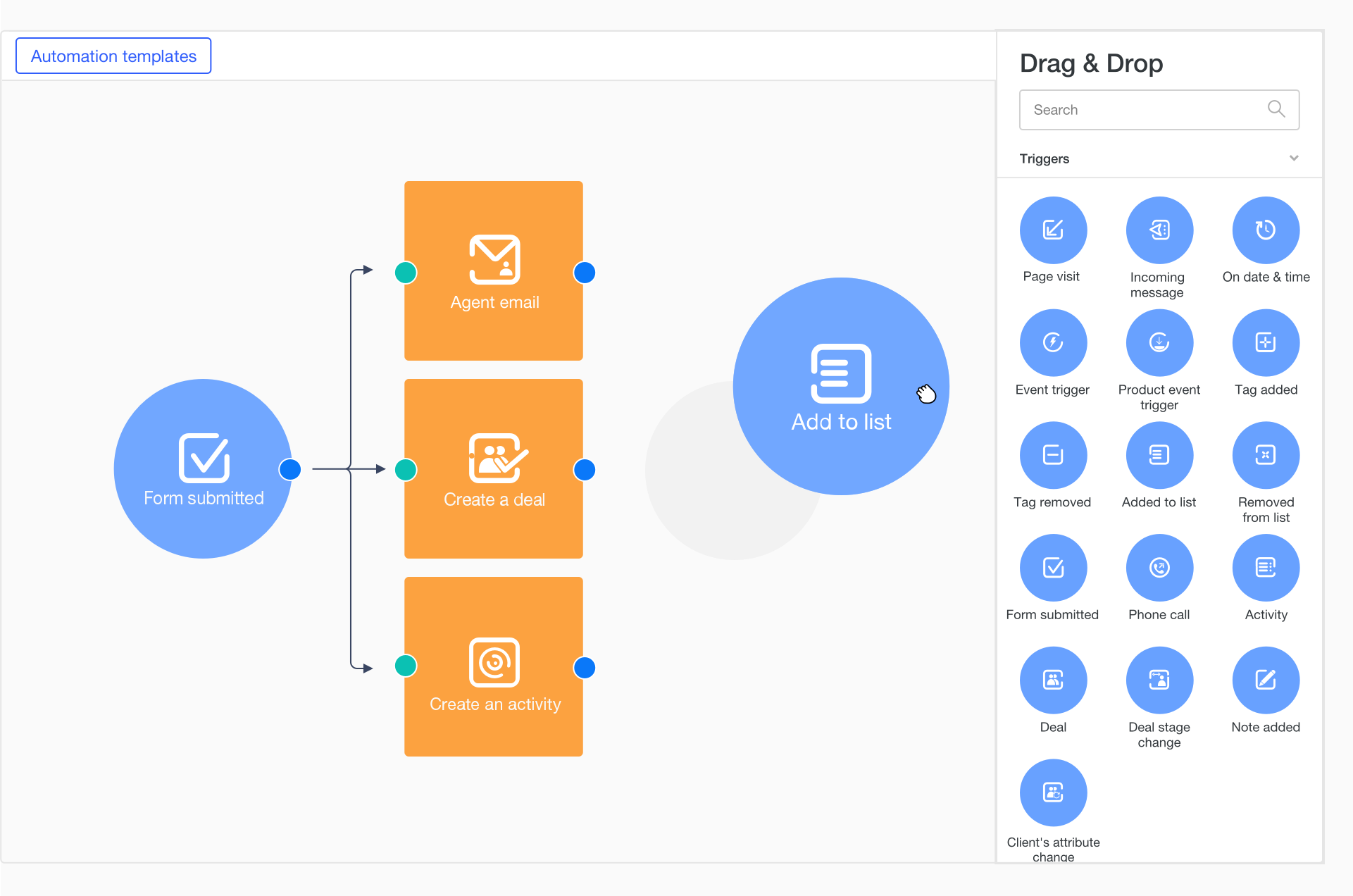The height and width of the screenshot is (896, 1353).
Task: Select the Agent email action node
Action: (x=494, y=271)
